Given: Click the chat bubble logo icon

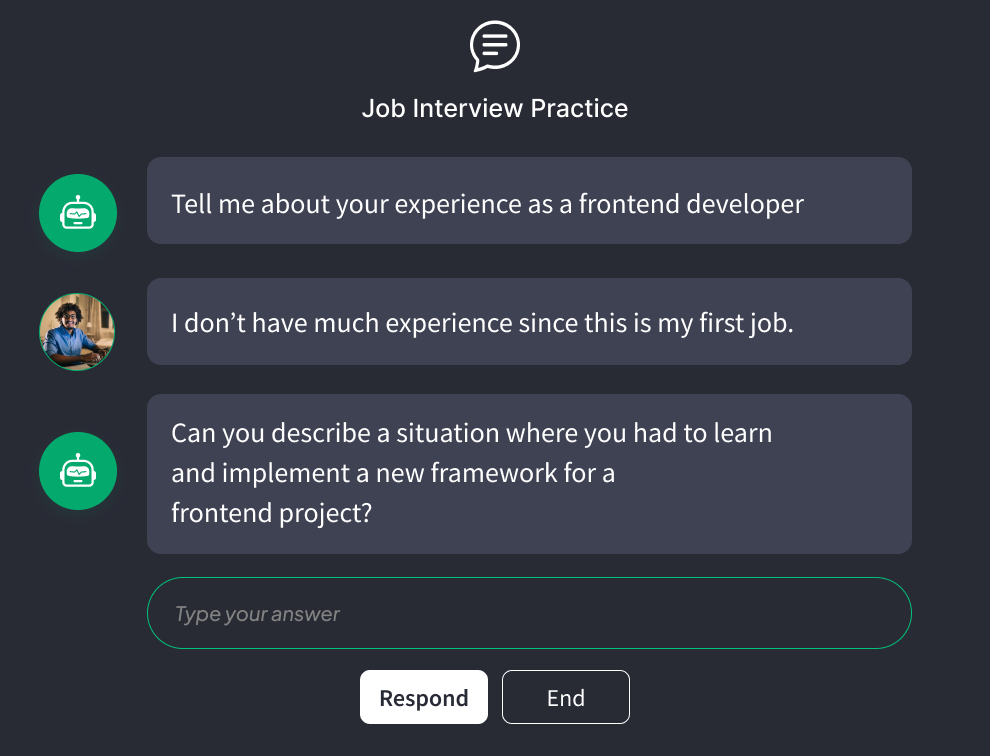Looking at the screenshot, I should (495, 46).
